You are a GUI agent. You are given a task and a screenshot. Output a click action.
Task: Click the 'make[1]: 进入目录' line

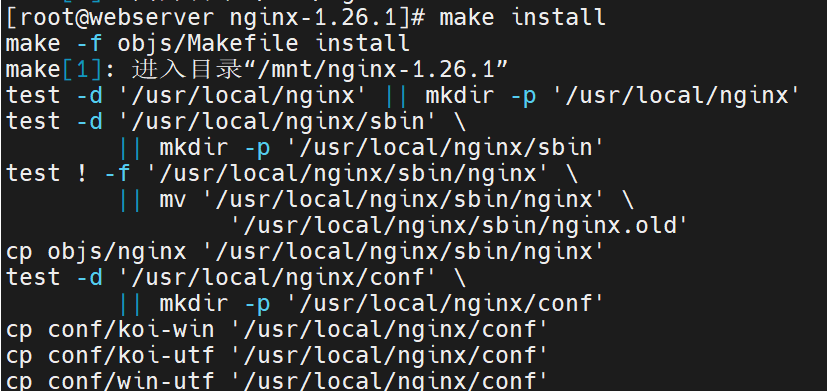point(257,70)
